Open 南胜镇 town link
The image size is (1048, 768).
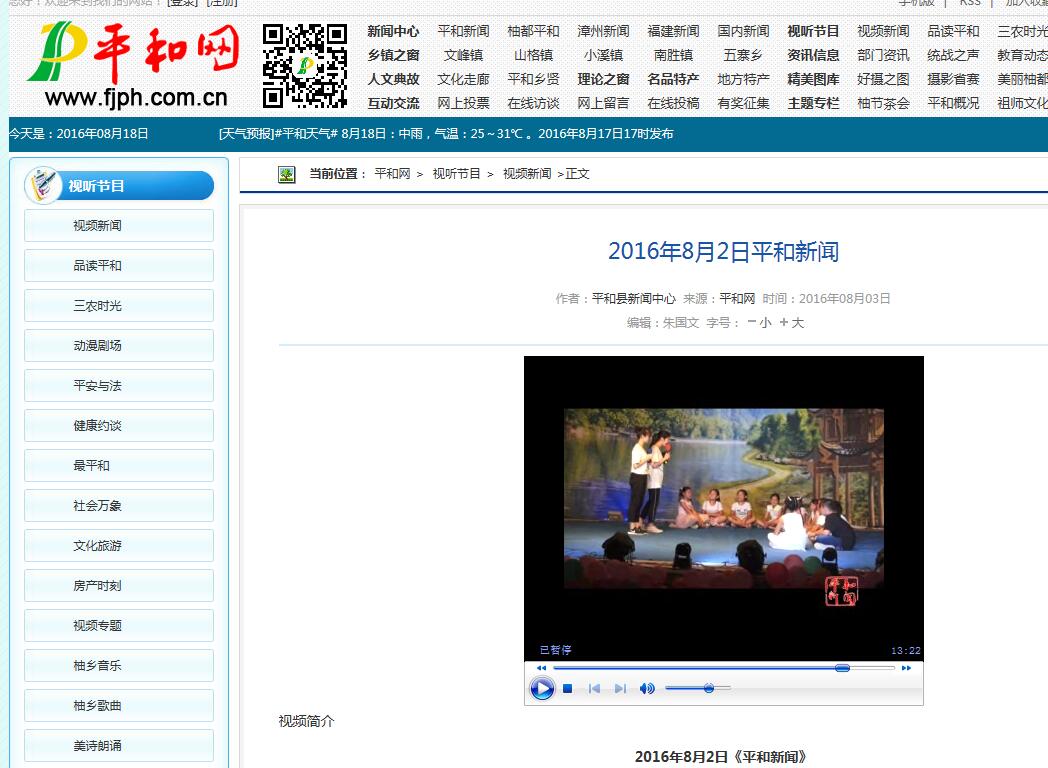(673, 55)
